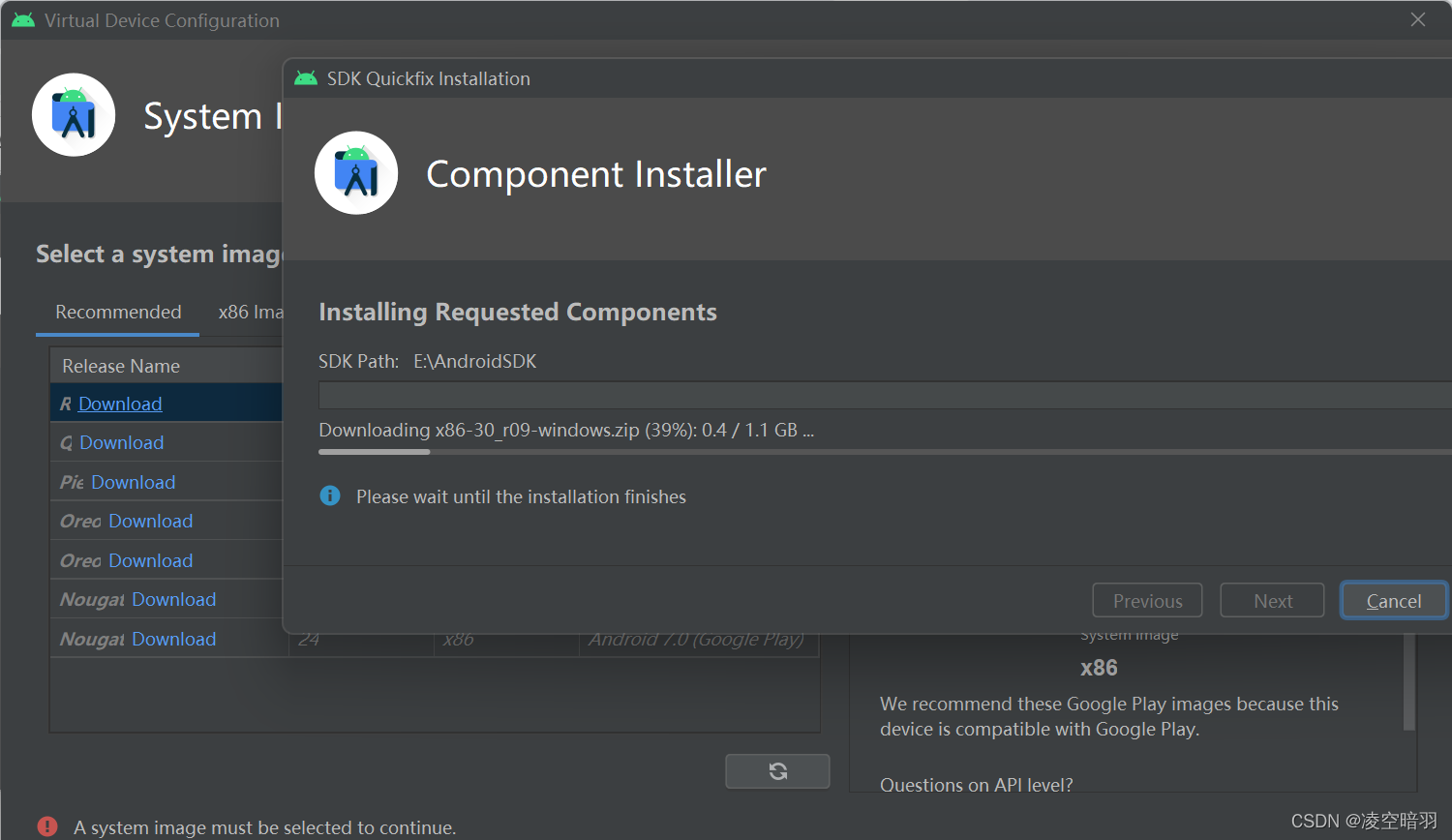Viewport: 1452px width, 840px height.
Task: Click the Previous button in the installer
Action: coord(1147,601)
